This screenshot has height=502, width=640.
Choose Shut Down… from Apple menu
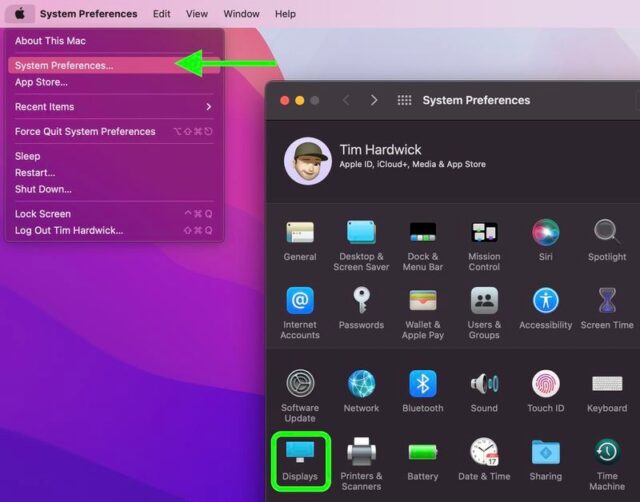[113, 189]
